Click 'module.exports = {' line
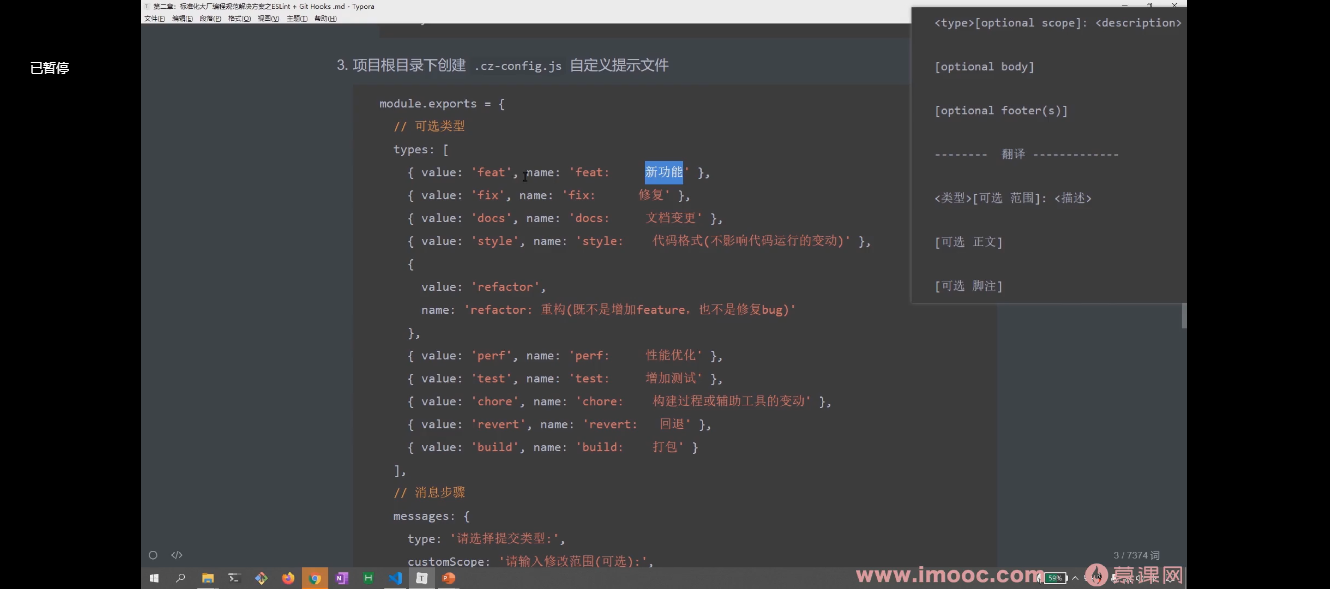The image size is (1330, 589). (x=442, y=104)
